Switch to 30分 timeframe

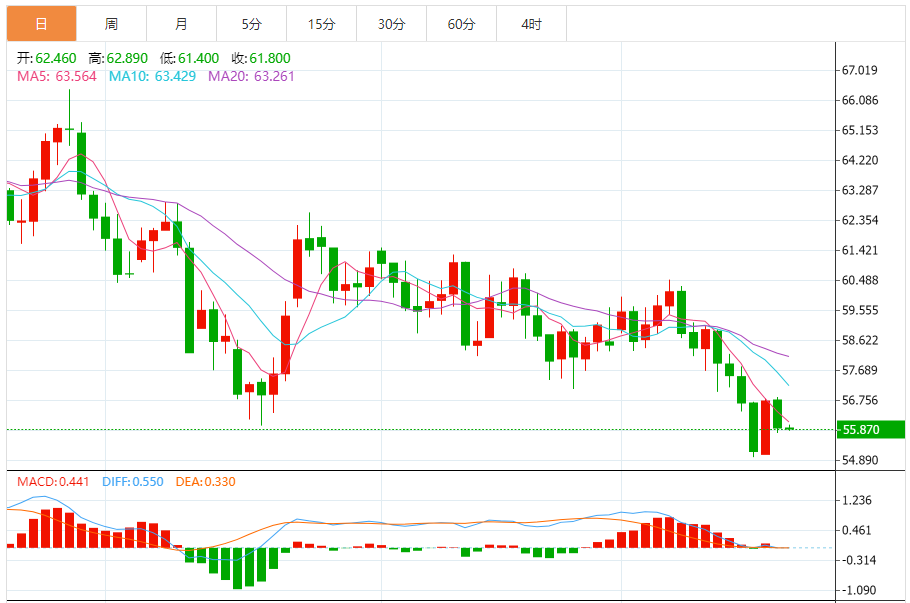point(391,24)
